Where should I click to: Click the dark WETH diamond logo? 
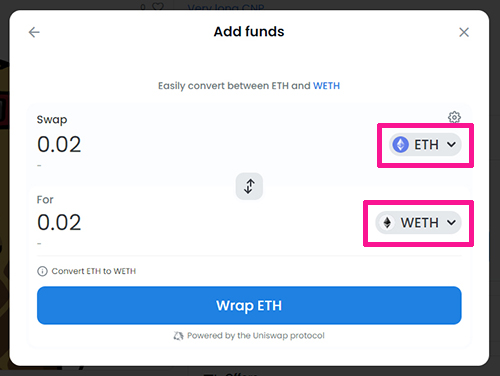(x=387, y=222)
